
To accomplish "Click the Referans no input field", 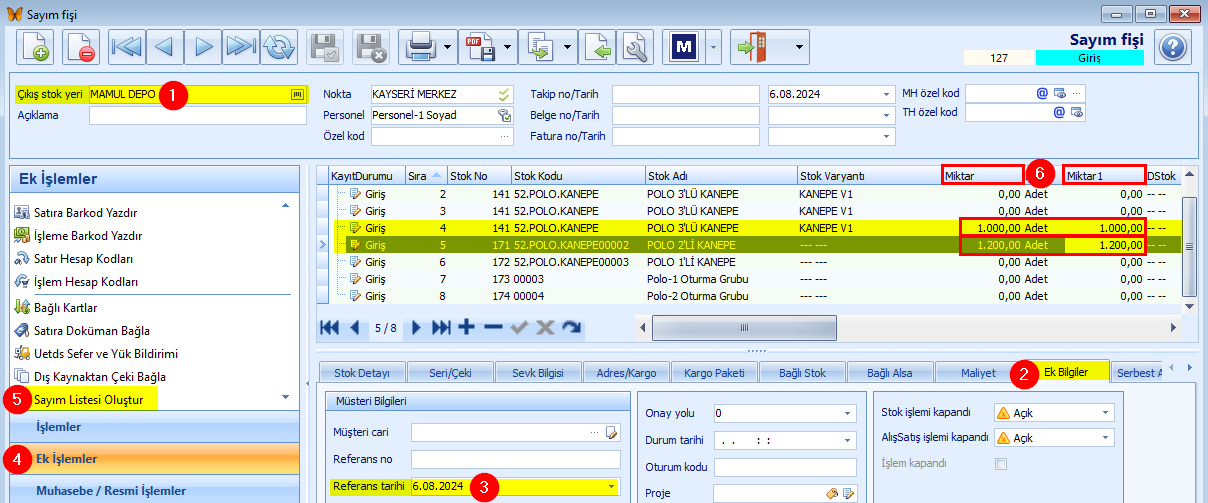I will point(516,460).
